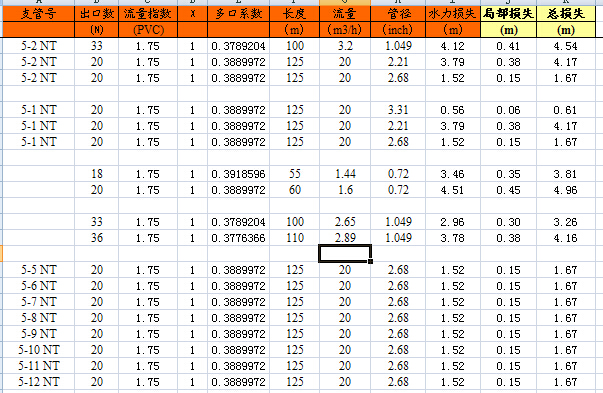Click the branch label 5-7 NT
The height and width of the screenshot is (393, 603).
click(38, 302)
